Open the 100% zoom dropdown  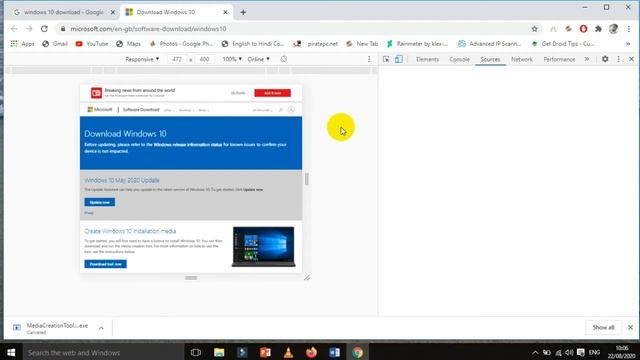pyautogui.click(x=232, y=59)
